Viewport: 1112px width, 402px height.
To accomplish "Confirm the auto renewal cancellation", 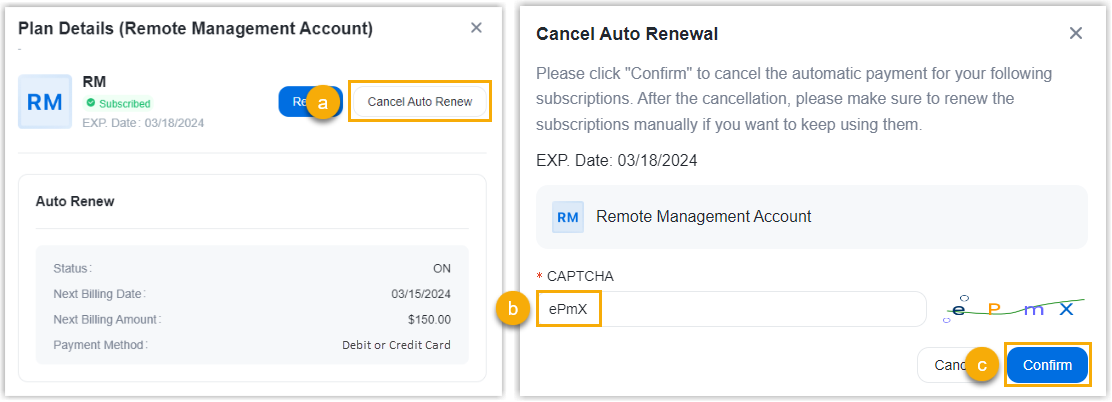I will click(1046, 365).
